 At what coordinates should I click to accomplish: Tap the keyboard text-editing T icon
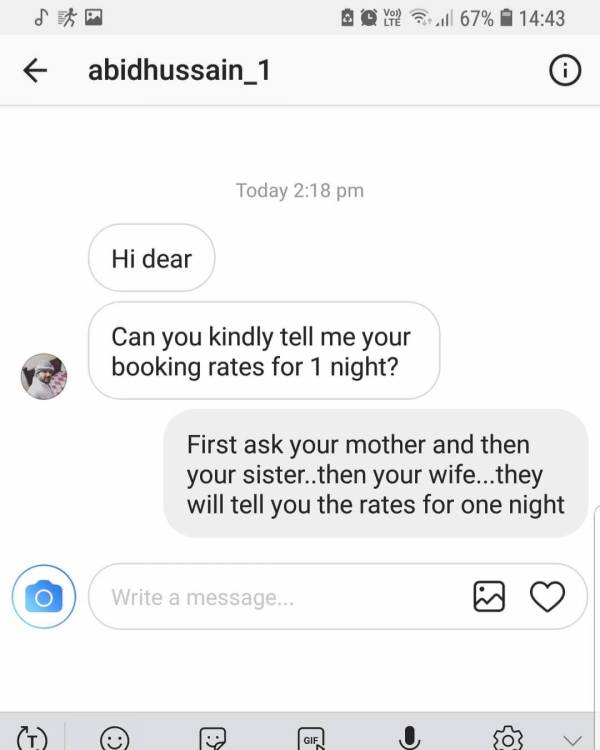tap(32, 739)
